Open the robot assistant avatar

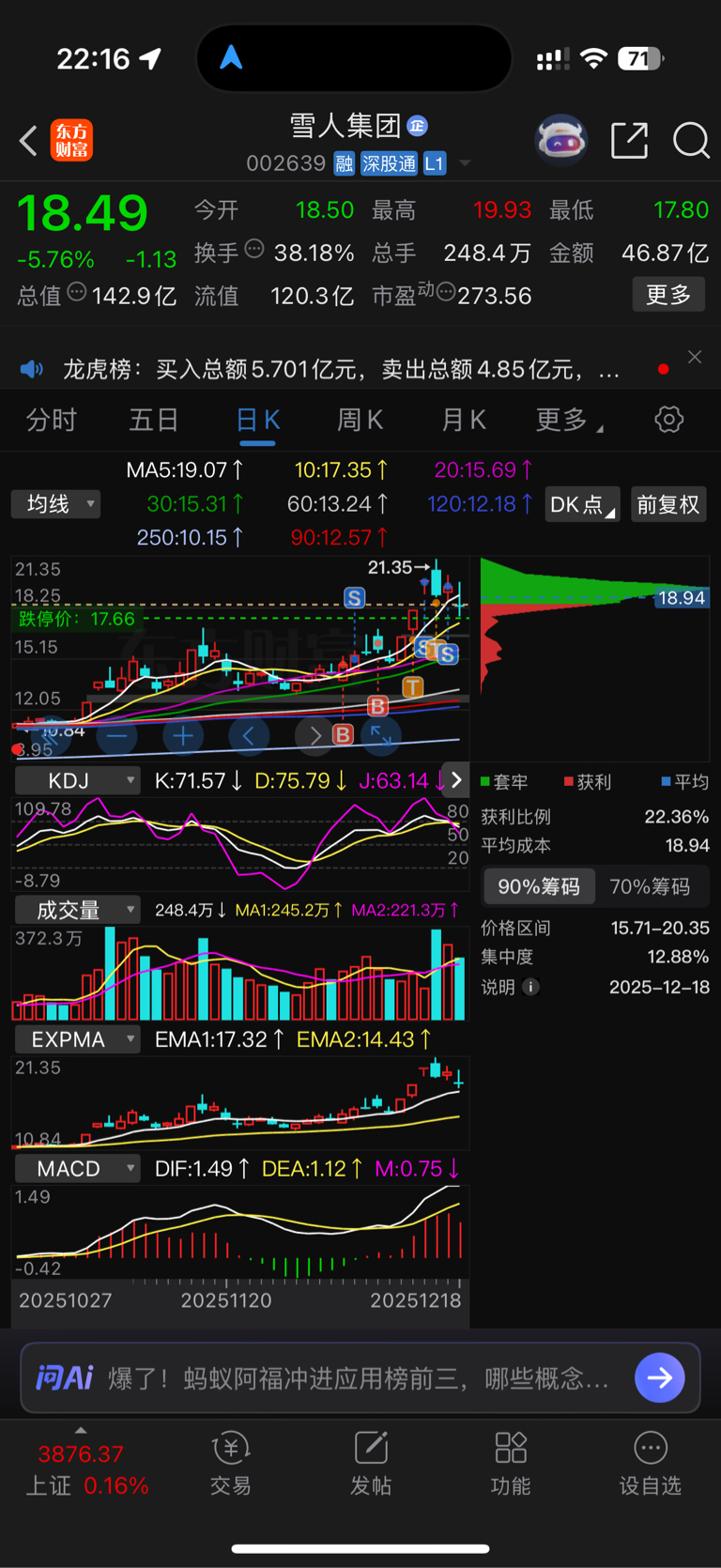coord(560,141)
